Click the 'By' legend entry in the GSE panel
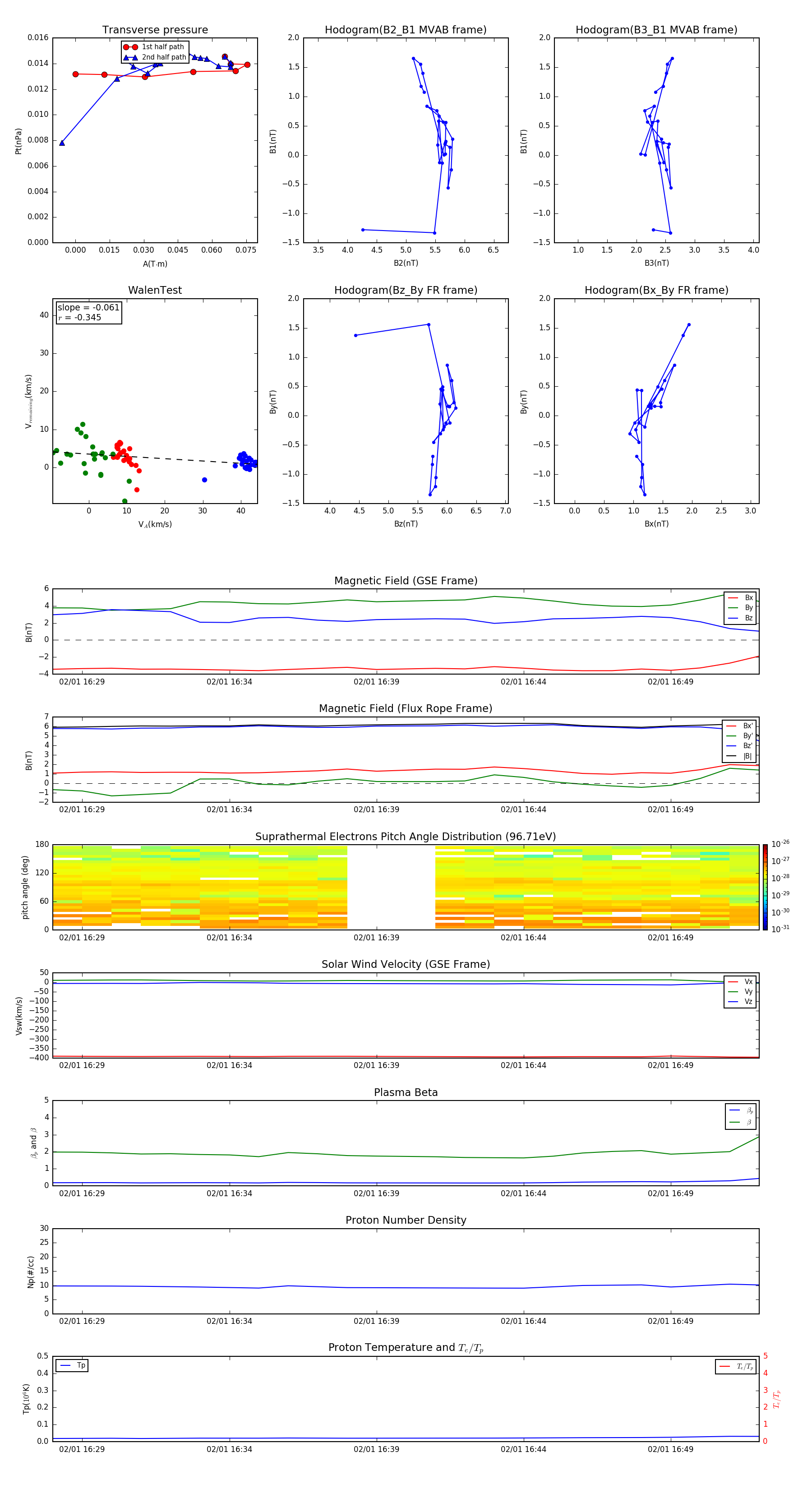 pyautogui.click(x=740, y=607)
